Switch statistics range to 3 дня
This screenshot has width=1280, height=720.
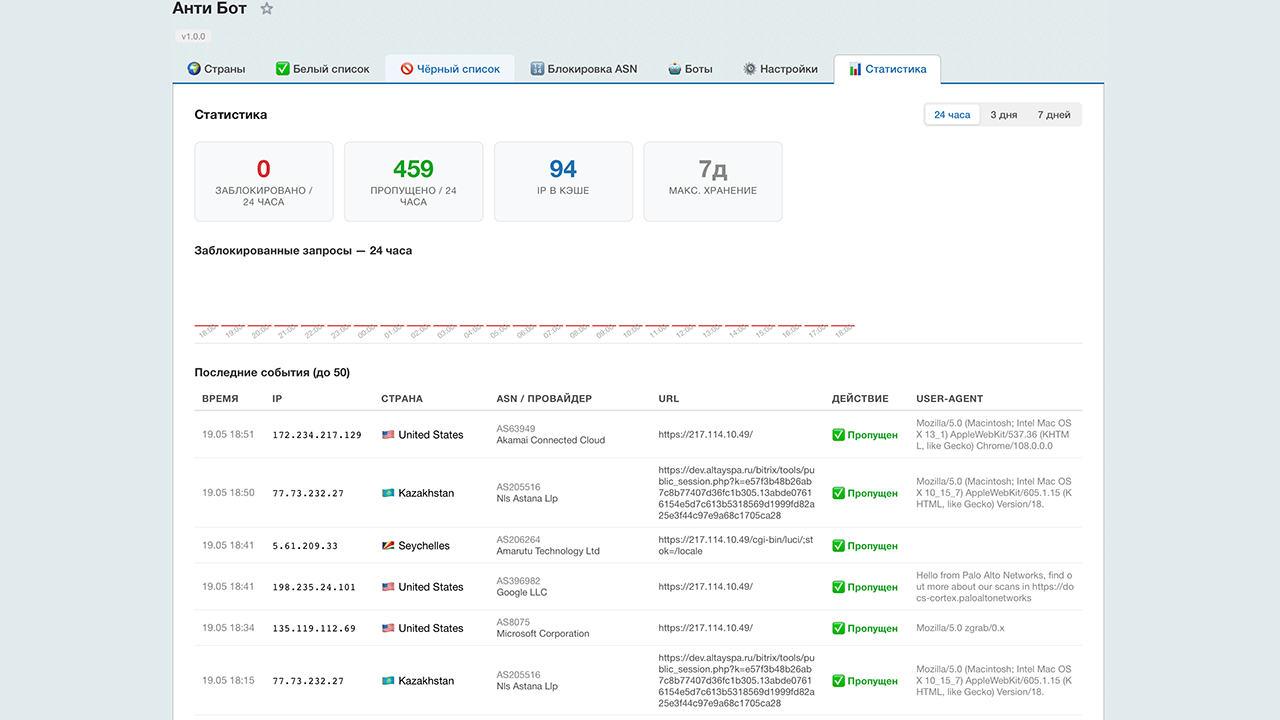1004,115
